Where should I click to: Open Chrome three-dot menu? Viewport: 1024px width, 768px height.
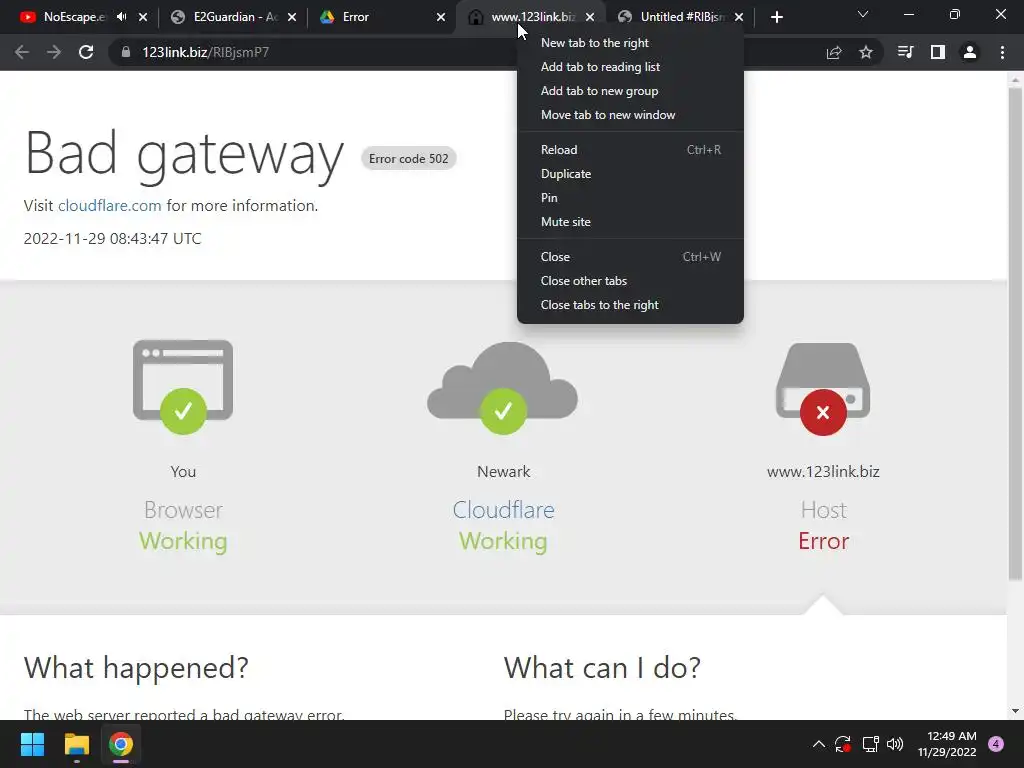[1002, 52]
